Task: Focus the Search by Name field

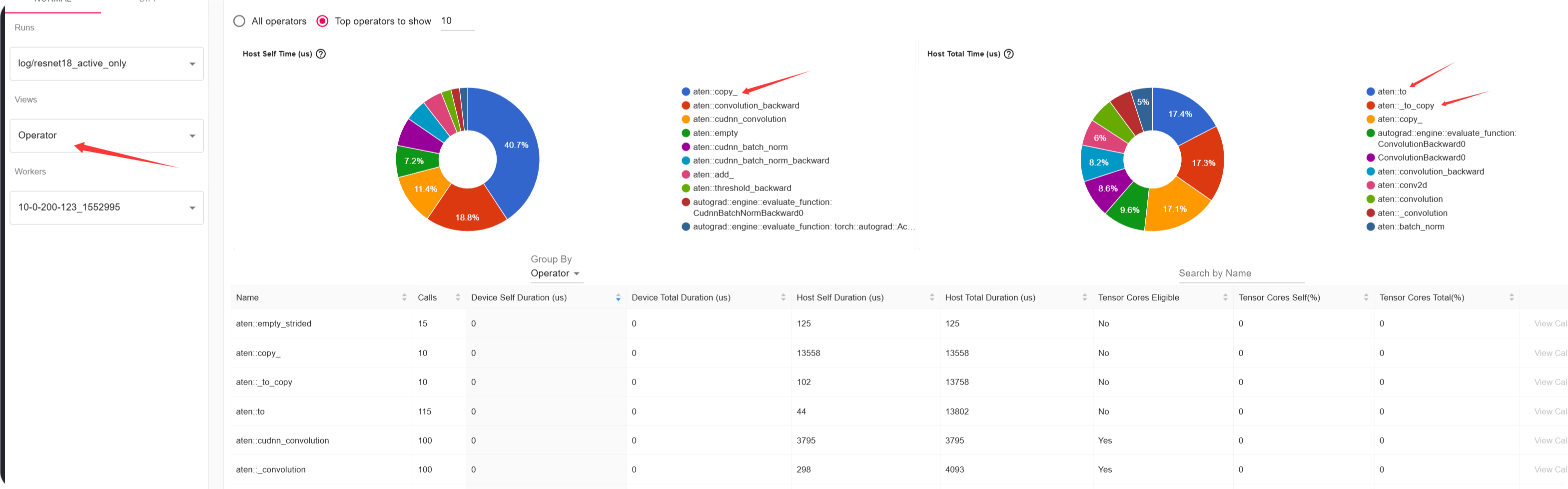Action: pos(1241,273)
